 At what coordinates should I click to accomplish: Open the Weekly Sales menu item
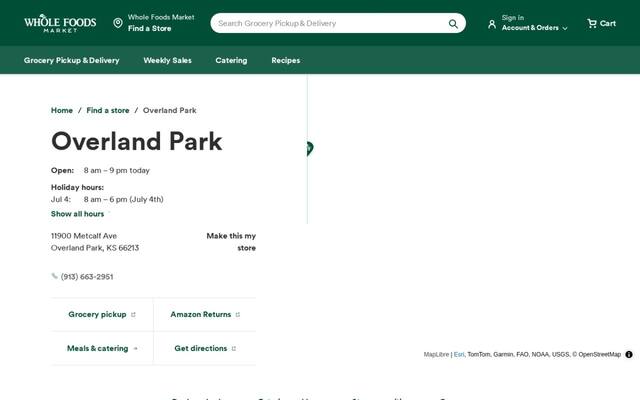tap(167, 60)
